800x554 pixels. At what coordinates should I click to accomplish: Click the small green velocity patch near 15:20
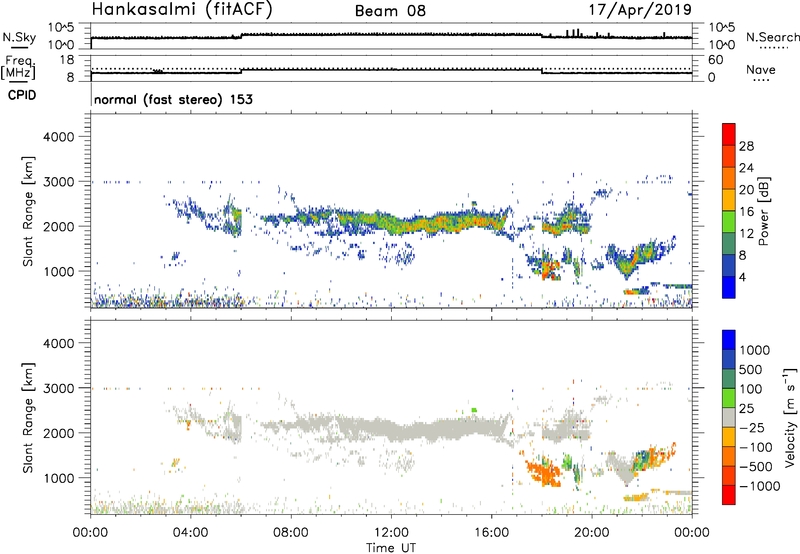474,410
